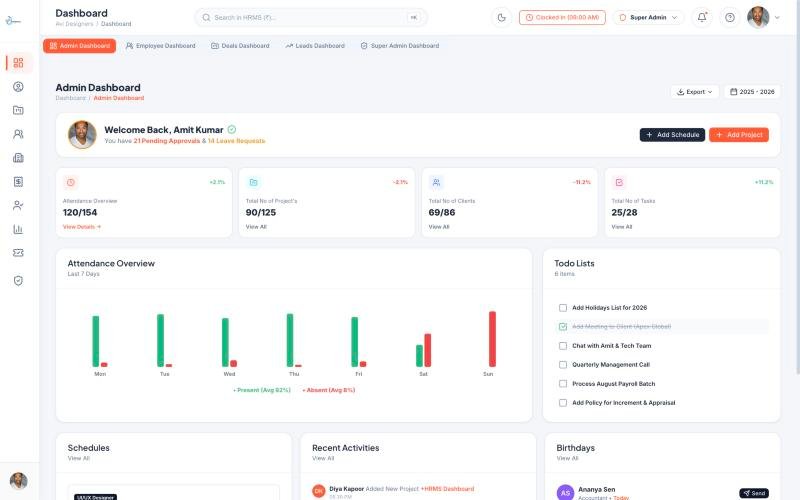Toggle dark mode moon icon
Screen dimensions: 800x500
click(502, 17)
